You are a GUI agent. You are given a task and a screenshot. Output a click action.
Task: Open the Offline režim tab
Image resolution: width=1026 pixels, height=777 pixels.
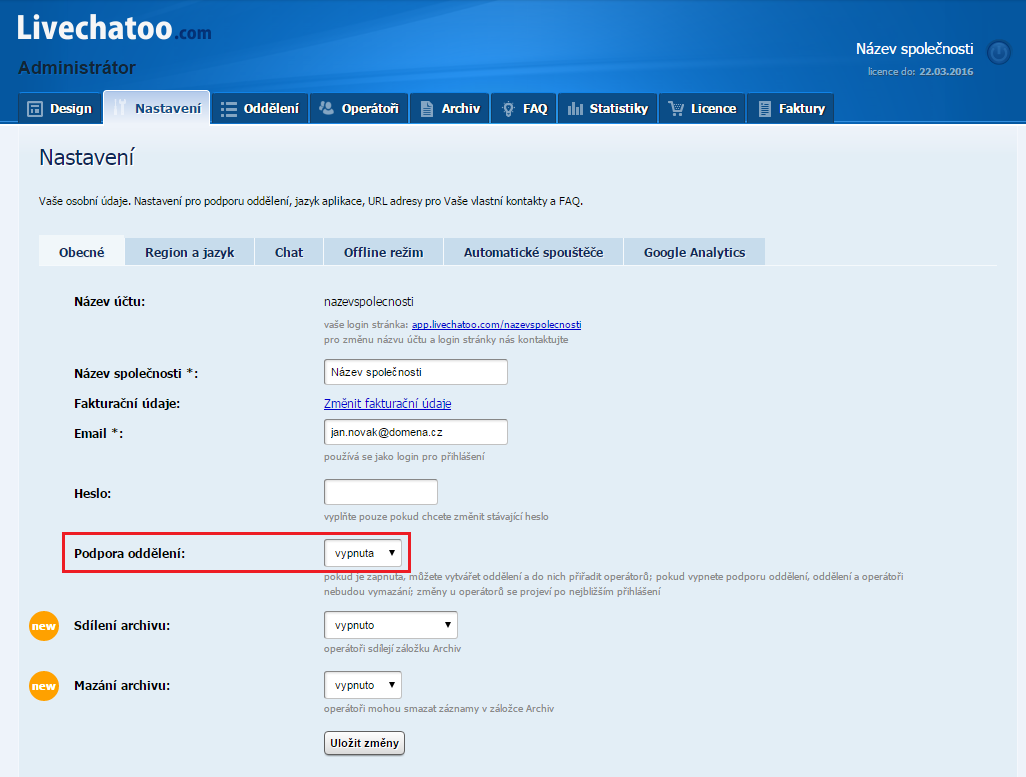point(383,252)
